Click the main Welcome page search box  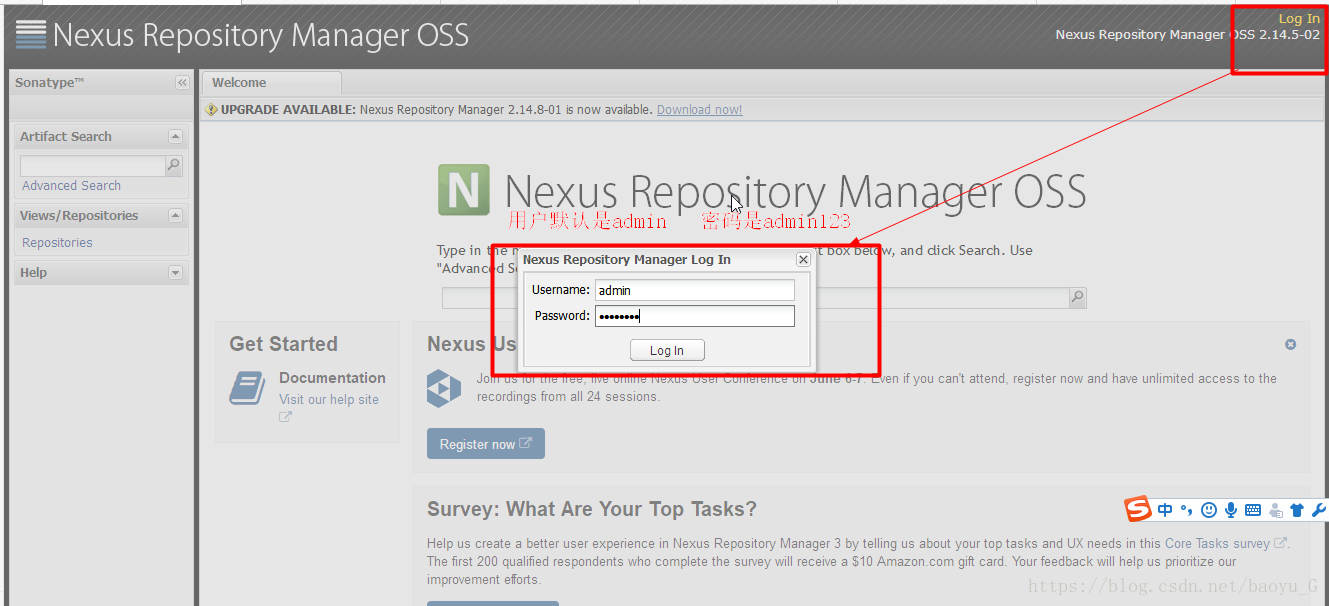pos(755,297)
